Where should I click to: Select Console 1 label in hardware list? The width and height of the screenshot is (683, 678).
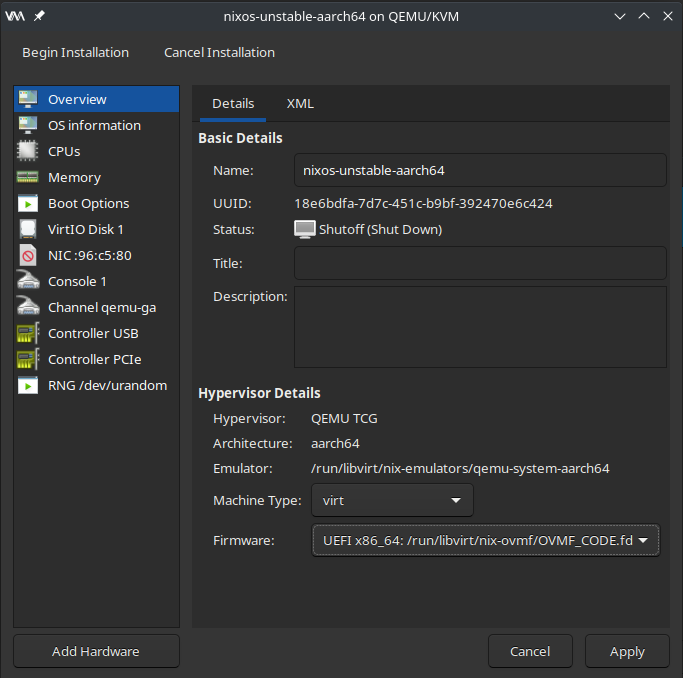(x=77, y=281)
